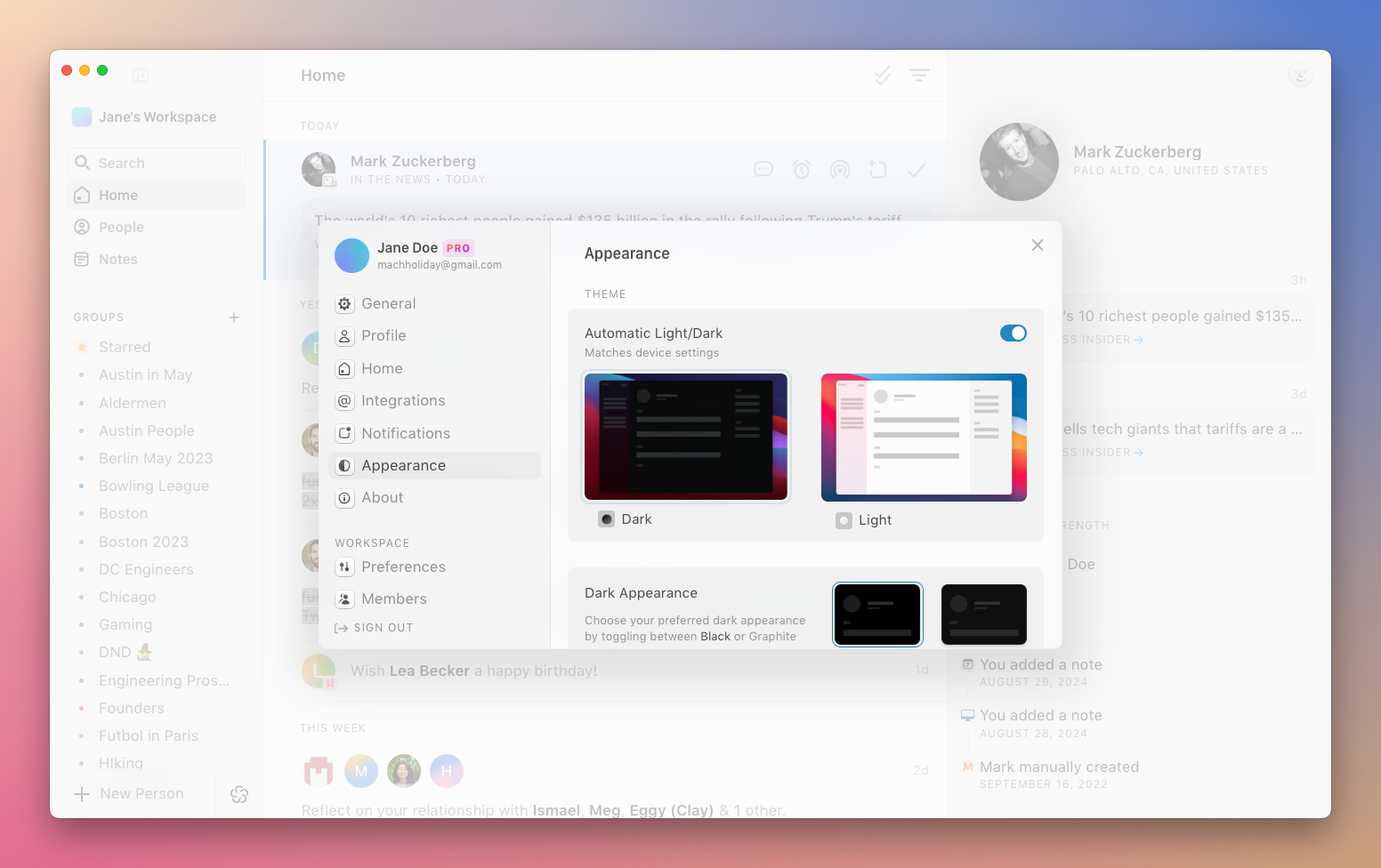Choose the Graphite dark appearance swatch

coord(983,615)
